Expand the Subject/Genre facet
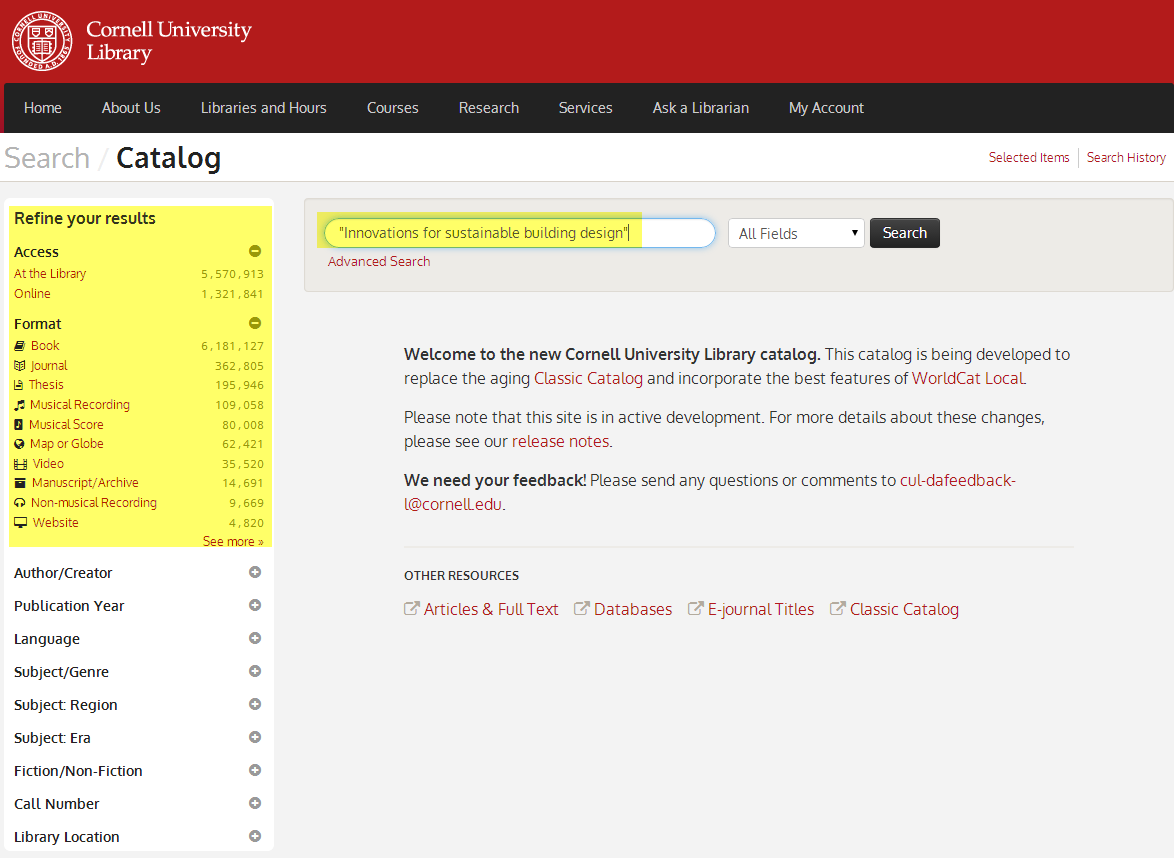Screen dimensions: 1174x858 click(x=255, y=671)
